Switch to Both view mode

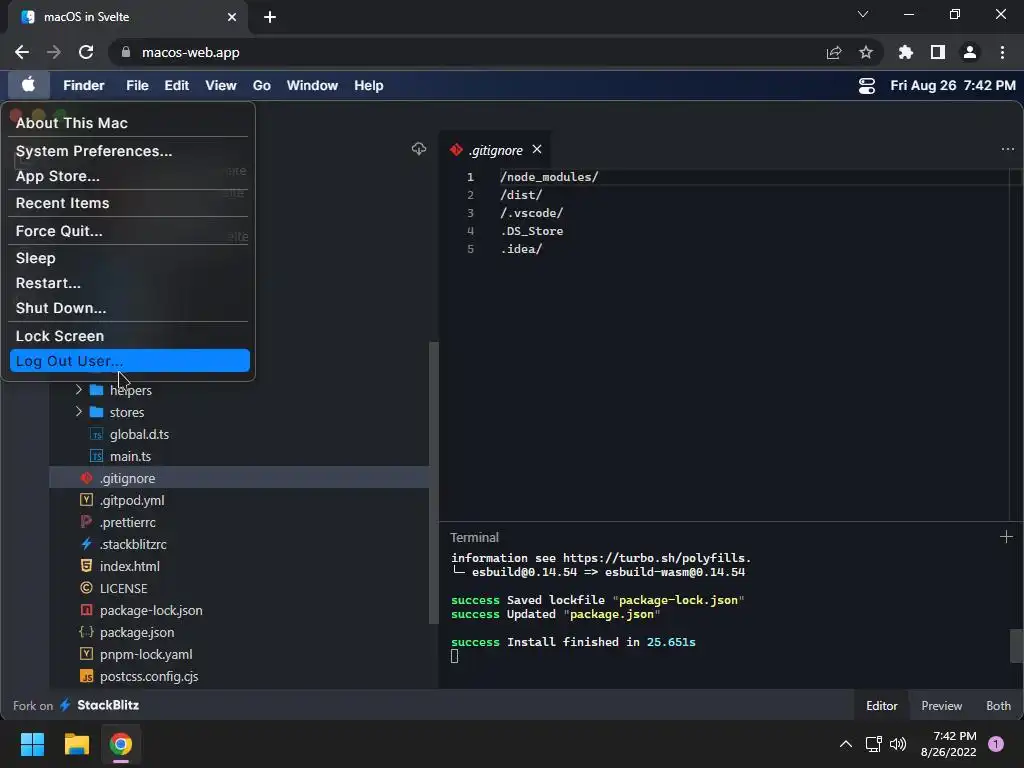998,705
